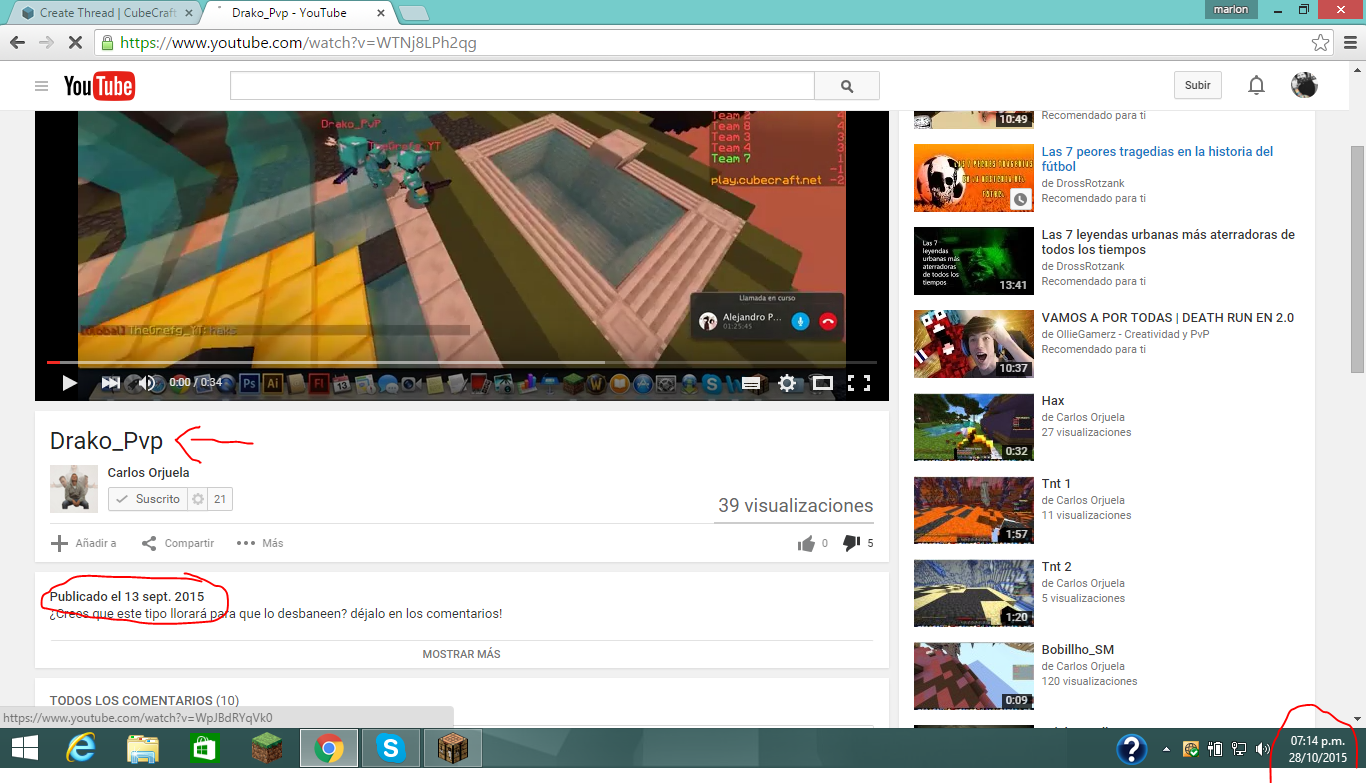Bookmark this page with star icon

coord(1320,43)
